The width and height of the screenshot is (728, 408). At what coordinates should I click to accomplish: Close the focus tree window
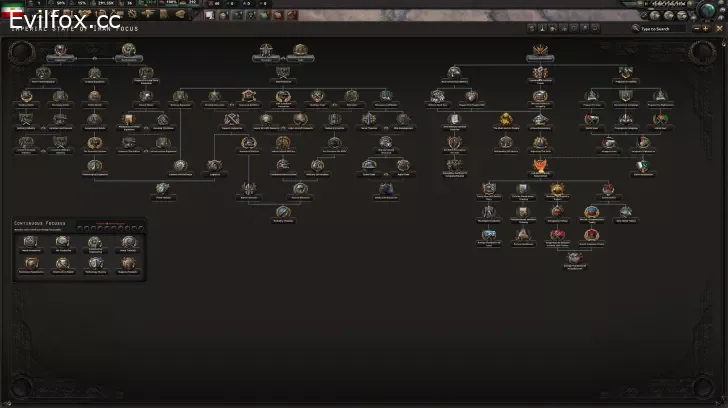(719, 29)
